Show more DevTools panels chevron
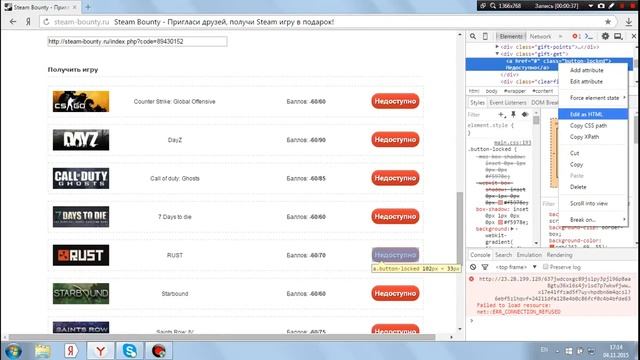Screen dimensions: 640x360 tap(560, 36)
